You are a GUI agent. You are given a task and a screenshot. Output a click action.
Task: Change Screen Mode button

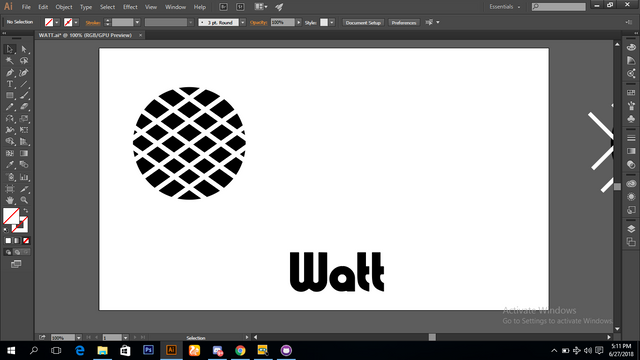[x=16, y=264]
